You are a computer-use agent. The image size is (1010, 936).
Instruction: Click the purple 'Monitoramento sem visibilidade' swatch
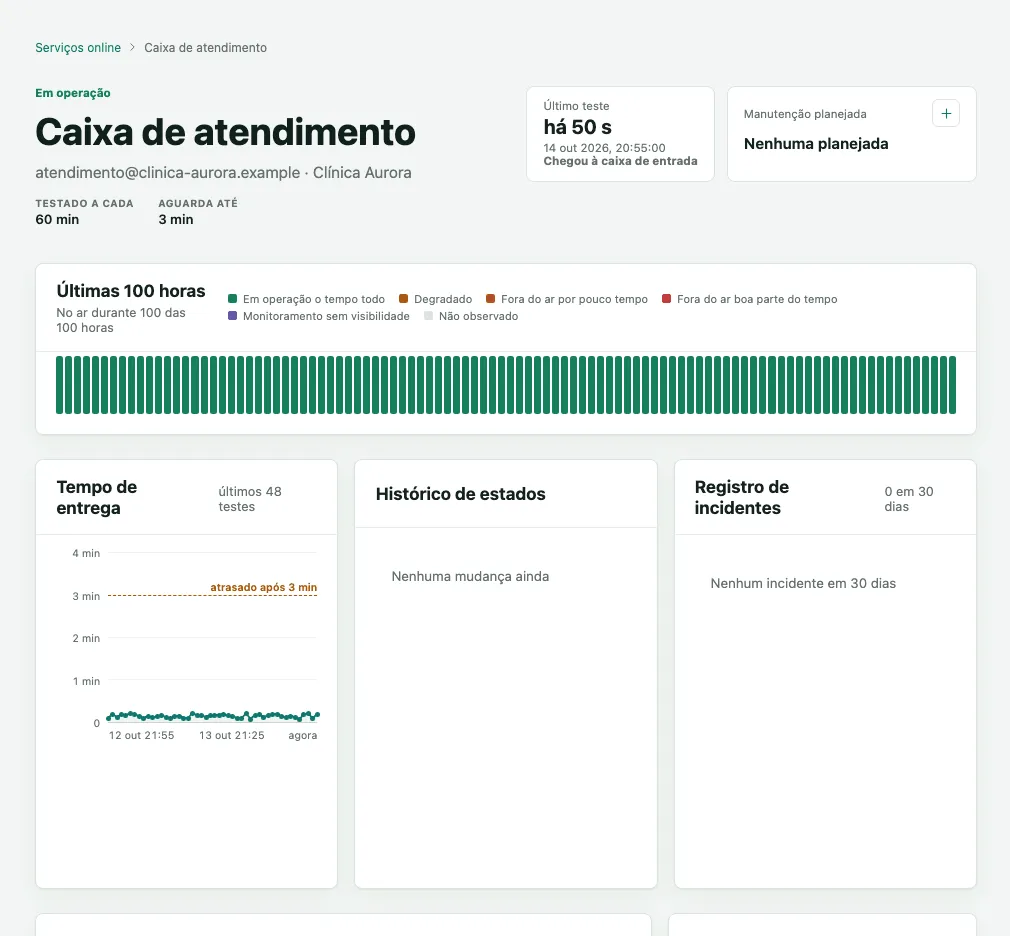[233, 316]
